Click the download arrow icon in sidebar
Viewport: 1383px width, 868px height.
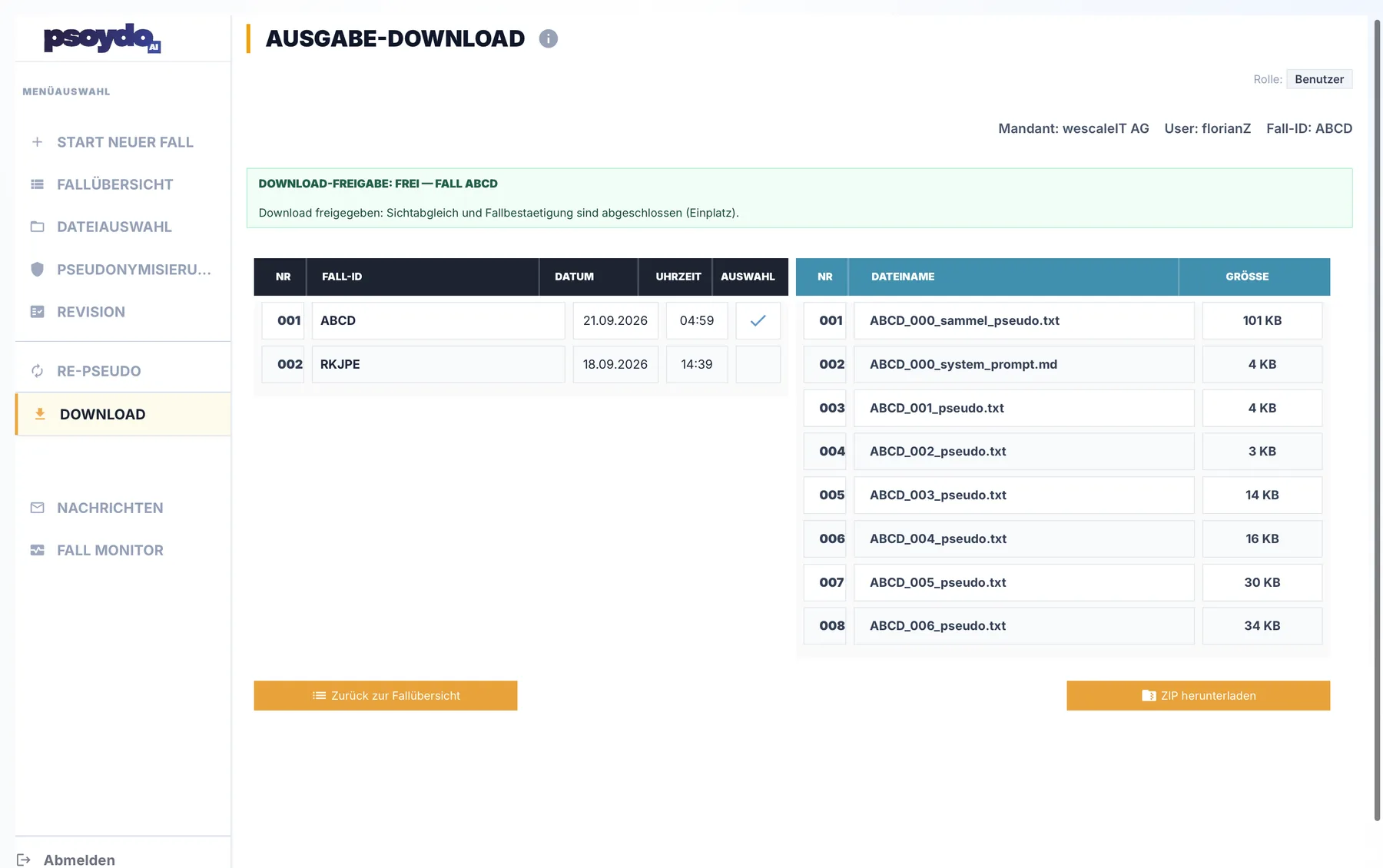pyautogui.click(x=40, y=414)
